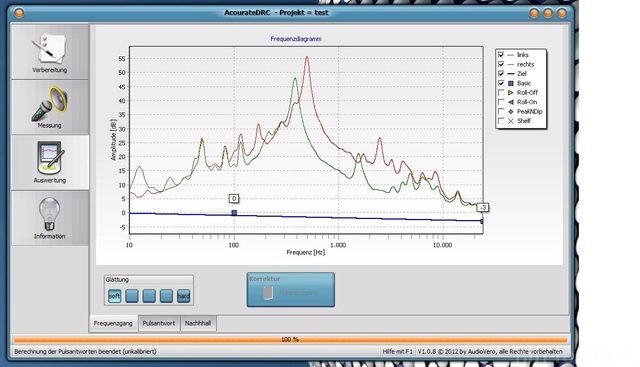Open the Information lightbulb section
This screenshot has height=367, width=640.
(x=50, y=218)
